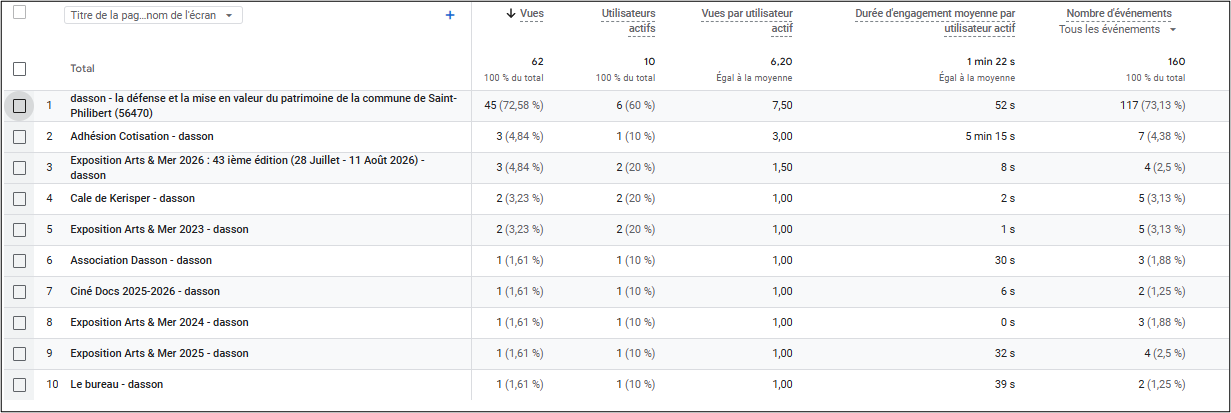Click the Utilisateurs actifs column header
This screenshot has width=1231, height=413.
point(628,20)
